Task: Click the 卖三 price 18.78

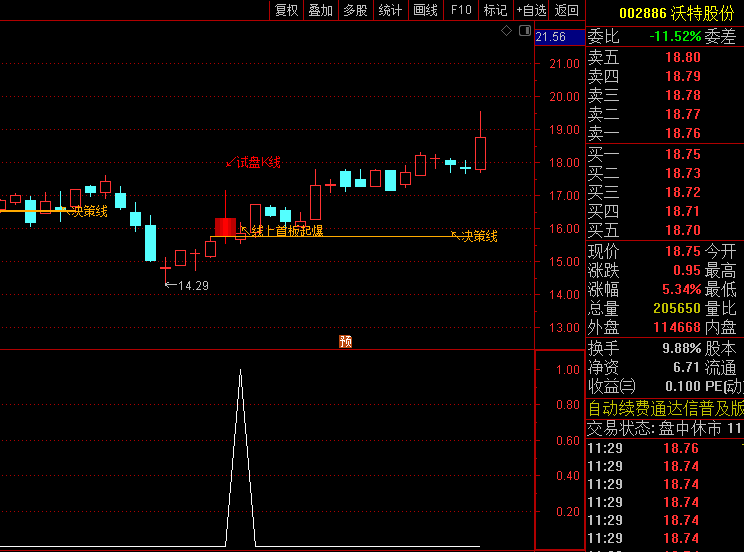Action: click(683, 95)
